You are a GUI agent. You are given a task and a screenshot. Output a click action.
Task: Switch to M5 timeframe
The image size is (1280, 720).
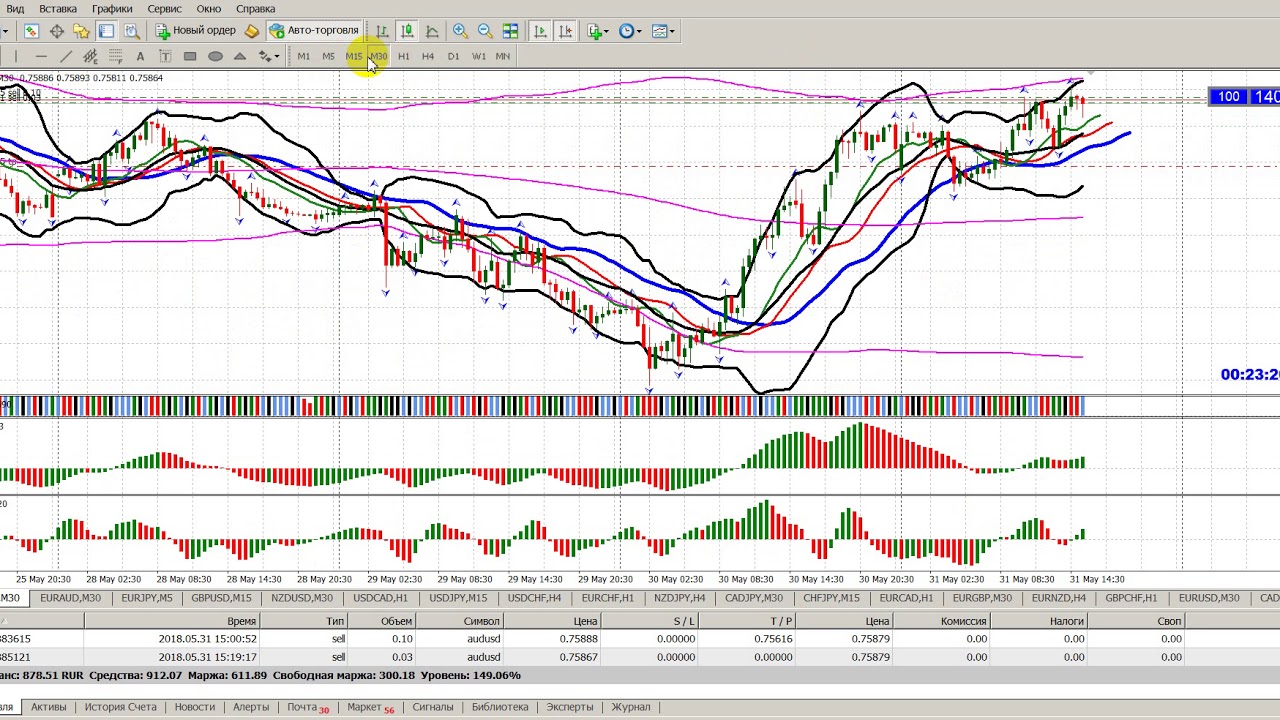328,56
